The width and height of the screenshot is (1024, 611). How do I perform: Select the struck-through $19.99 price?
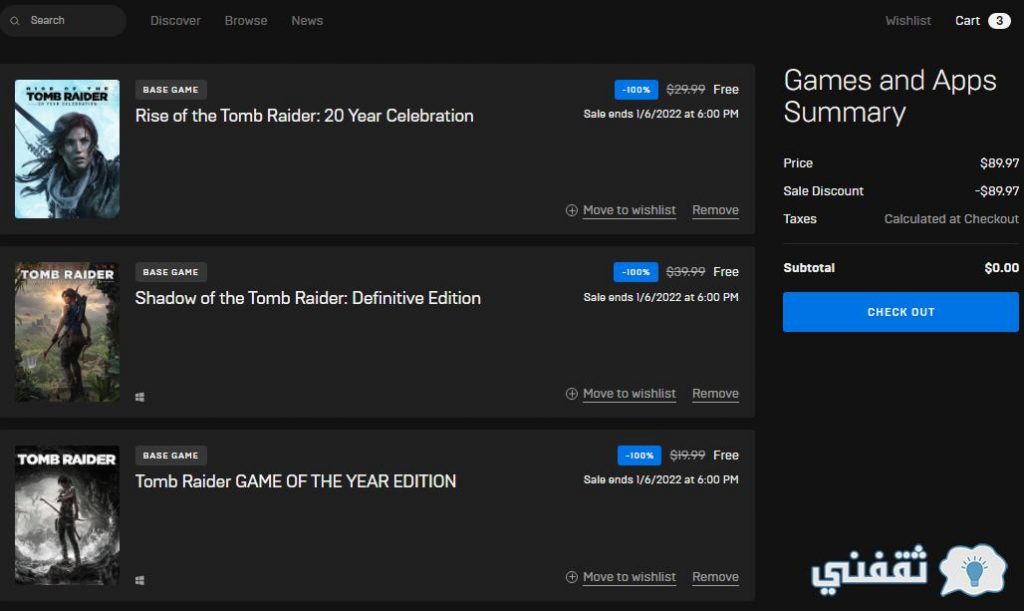coord(687,455)
